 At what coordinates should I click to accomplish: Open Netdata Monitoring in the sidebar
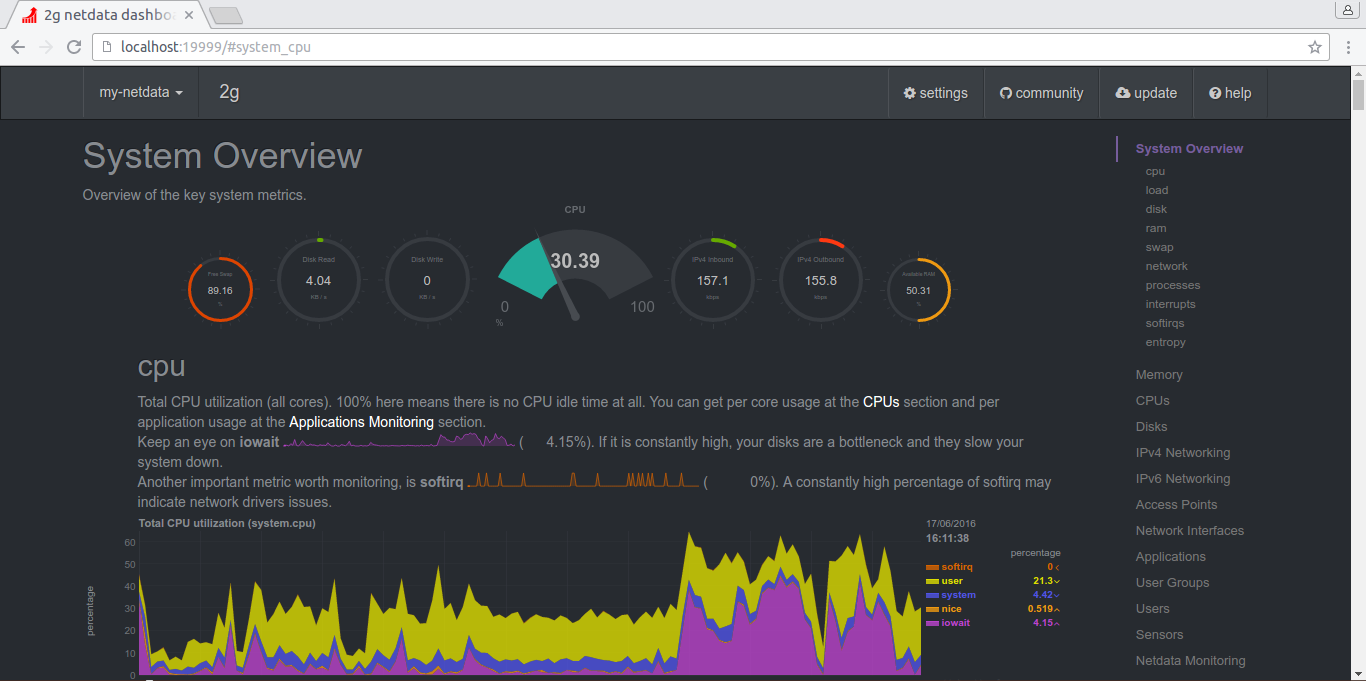click(1191, 661)
